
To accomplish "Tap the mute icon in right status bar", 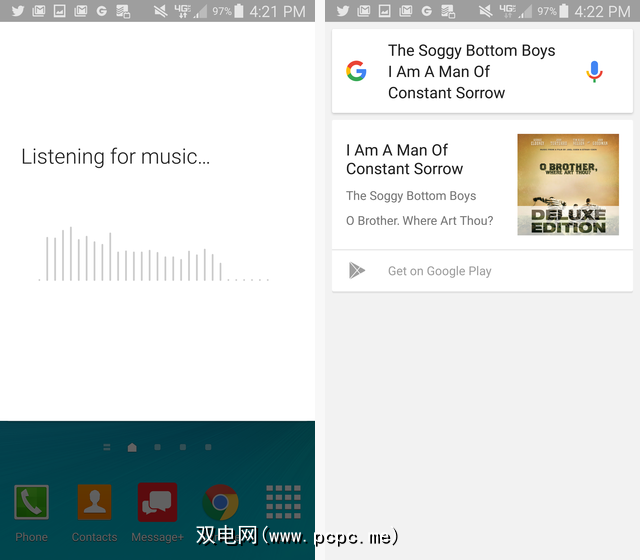I will tap(485, 11).
